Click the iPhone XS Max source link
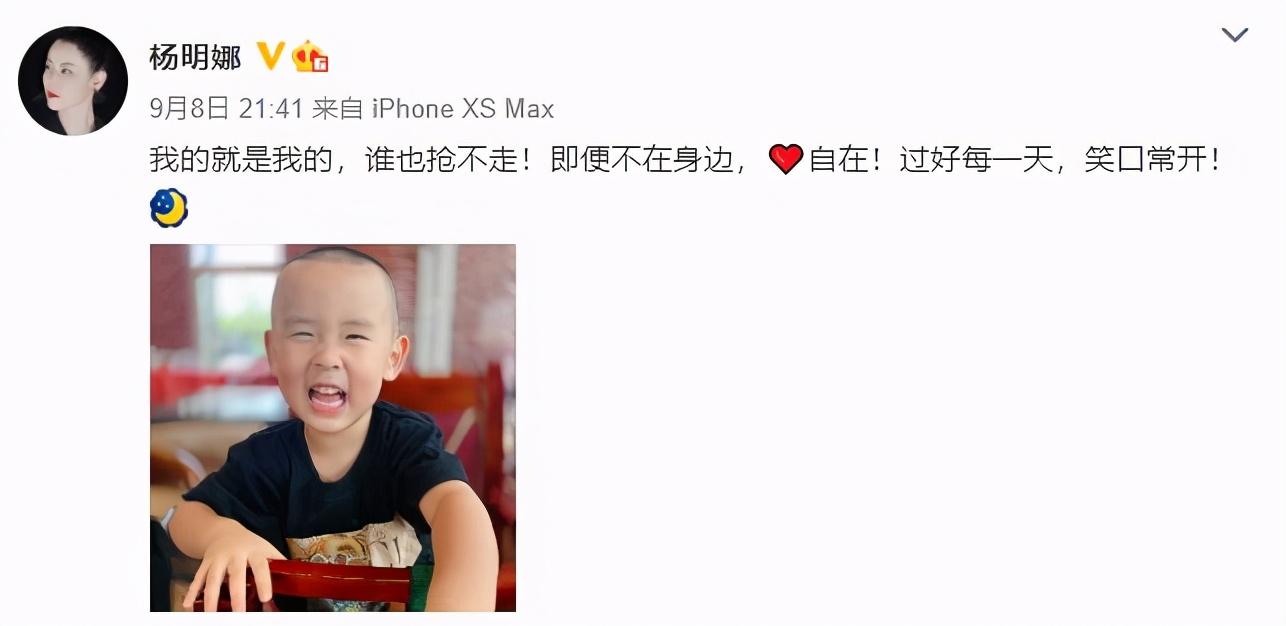This screenshot has height=626, width=1286. 462,108
